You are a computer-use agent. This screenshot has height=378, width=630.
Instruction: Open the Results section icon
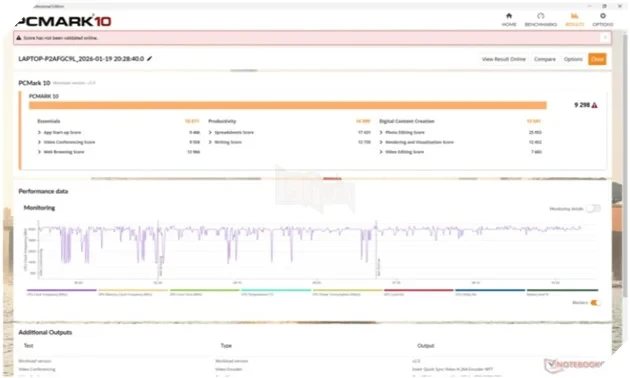[x=575, y=16]
